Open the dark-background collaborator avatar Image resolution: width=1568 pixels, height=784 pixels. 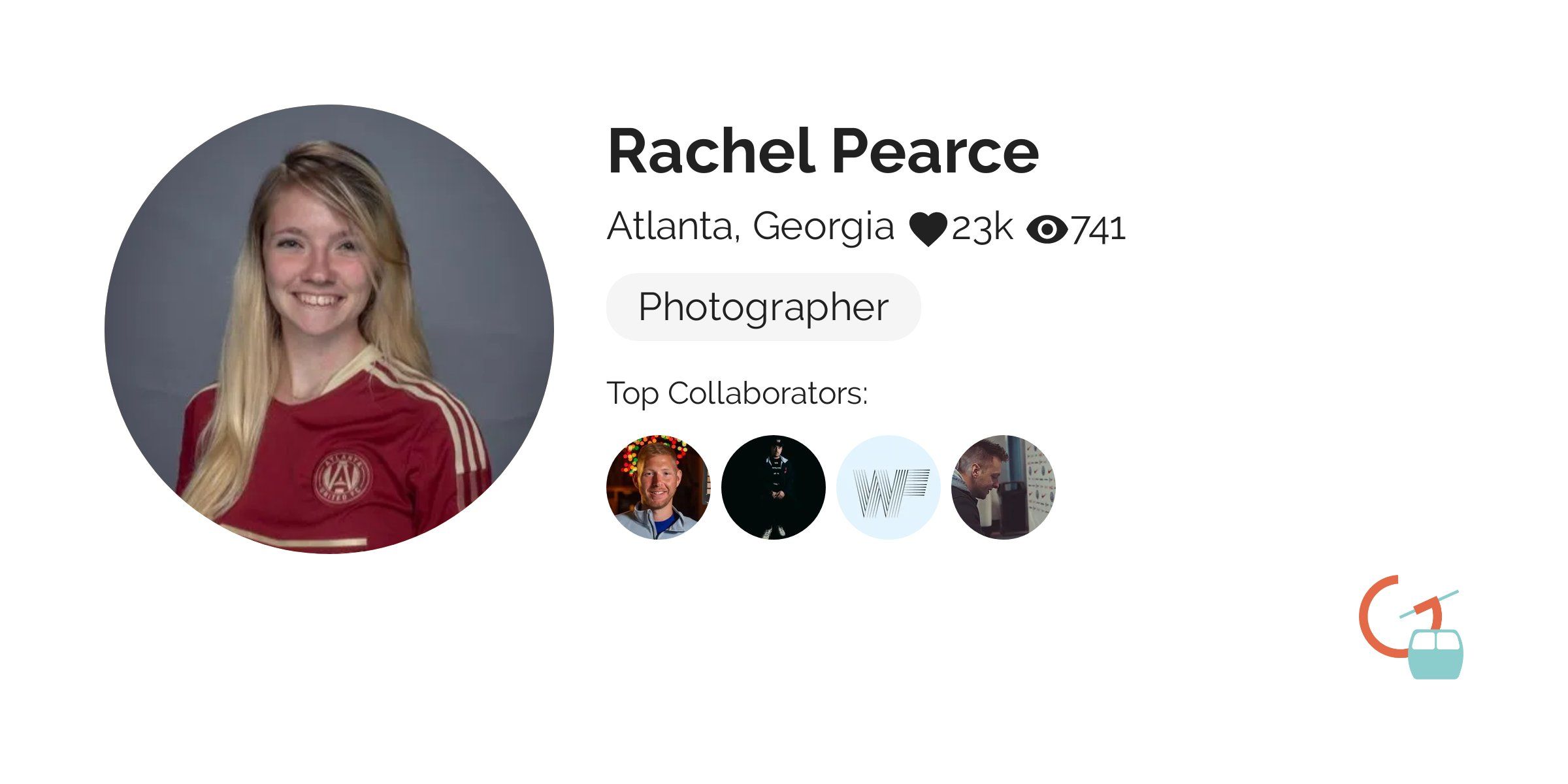773,487
